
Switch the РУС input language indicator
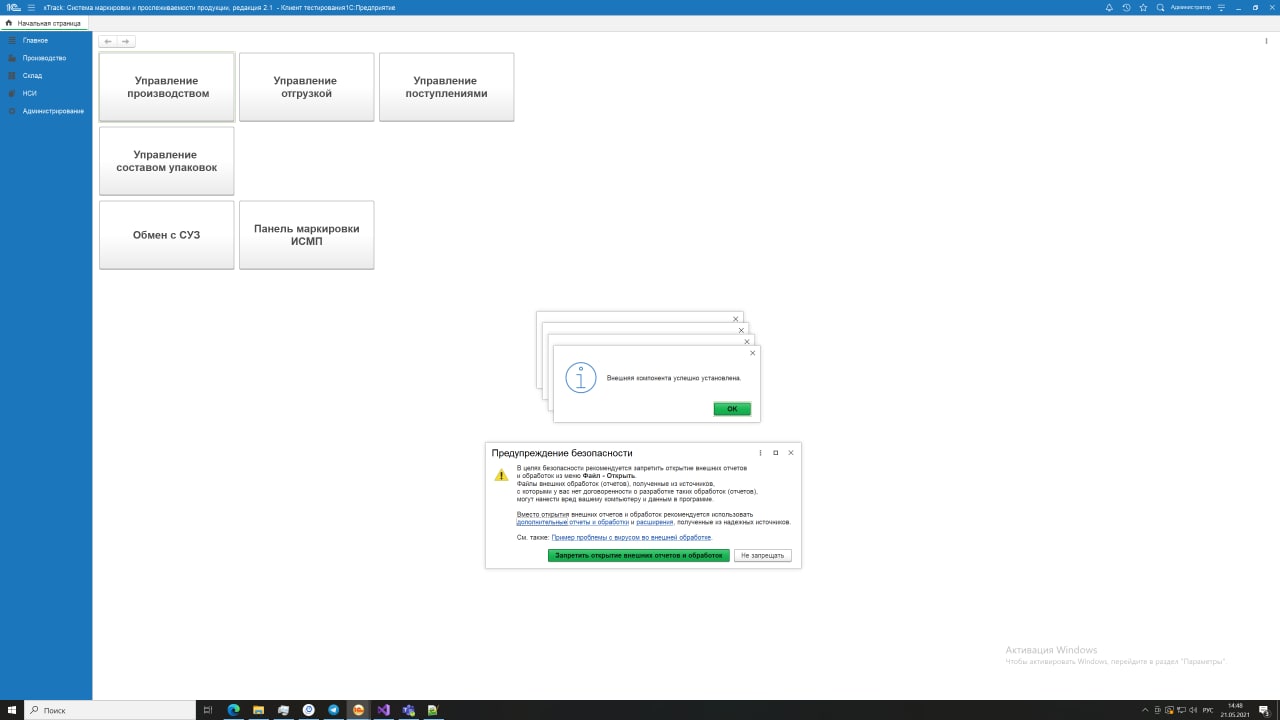point(1208,710)
